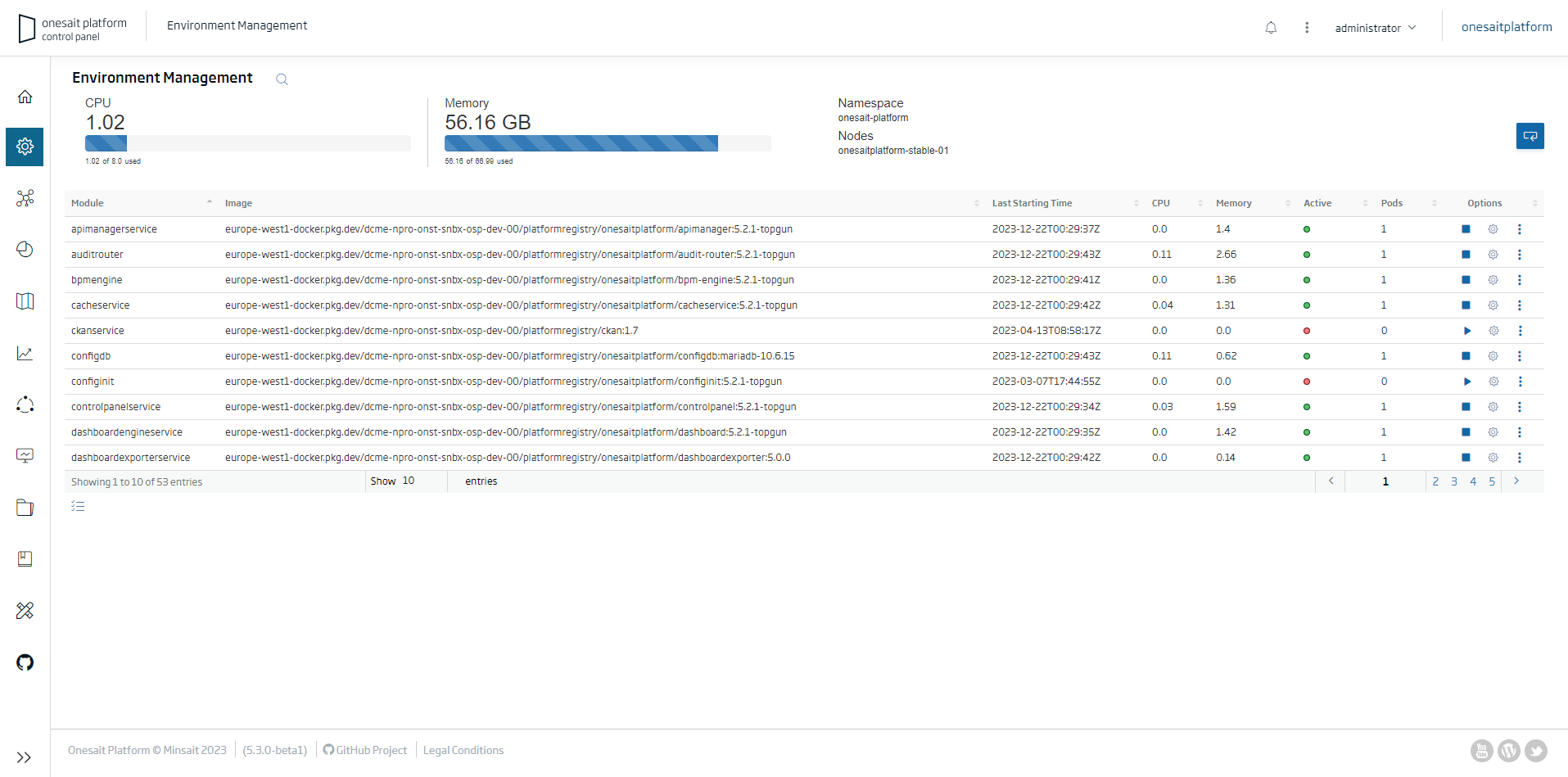Open more options for dashboardexporterservice row
The image size is (1568, 777).
pos(1520,458)
